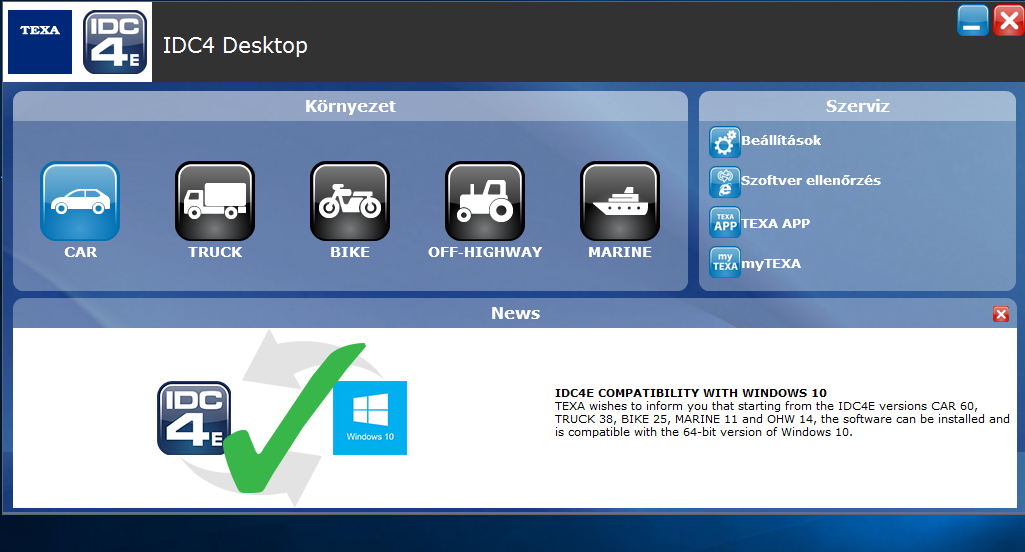Click the CAR label text
Image resolution: width=1025 pixels, height=552 pixels.
click(80, 252)
